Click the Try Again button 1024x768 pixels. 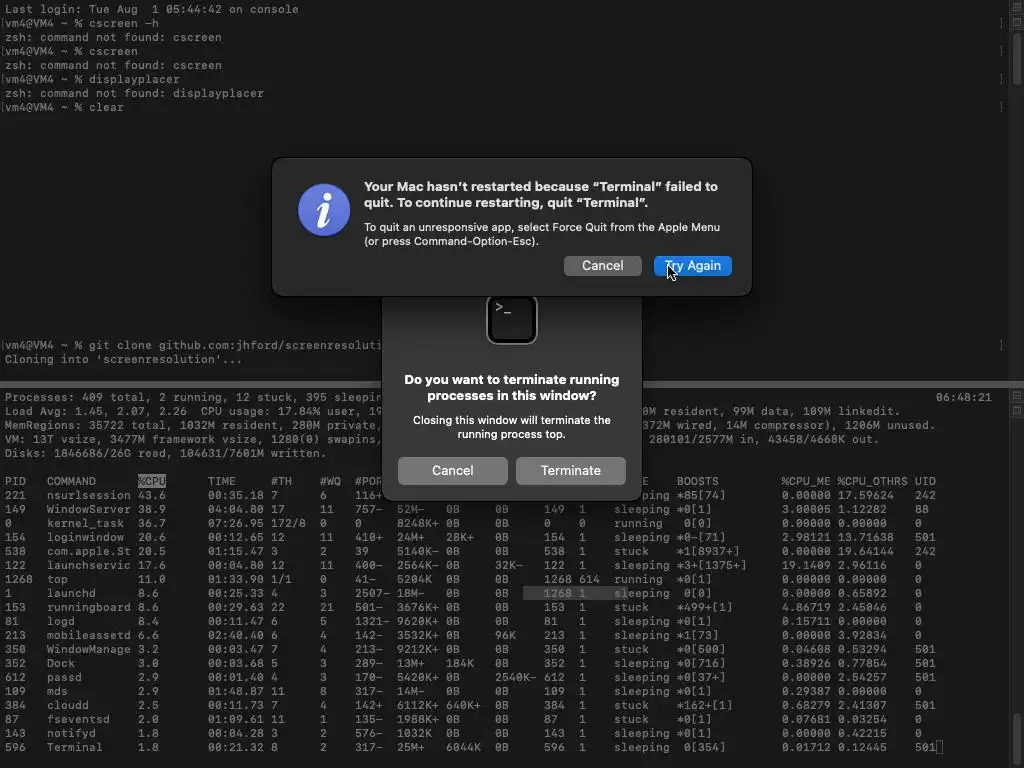pos(692,266)
